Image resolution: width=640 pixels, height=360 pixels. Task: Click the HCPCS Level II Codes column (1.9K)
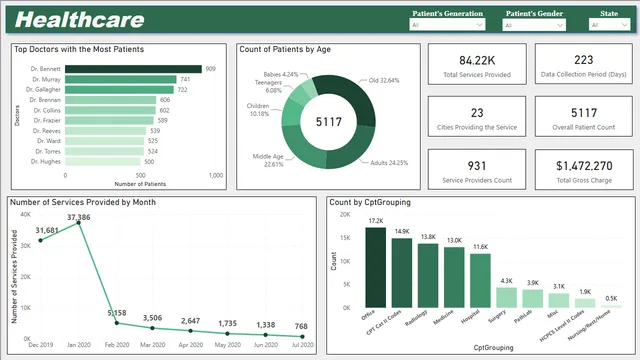point(585,303)
